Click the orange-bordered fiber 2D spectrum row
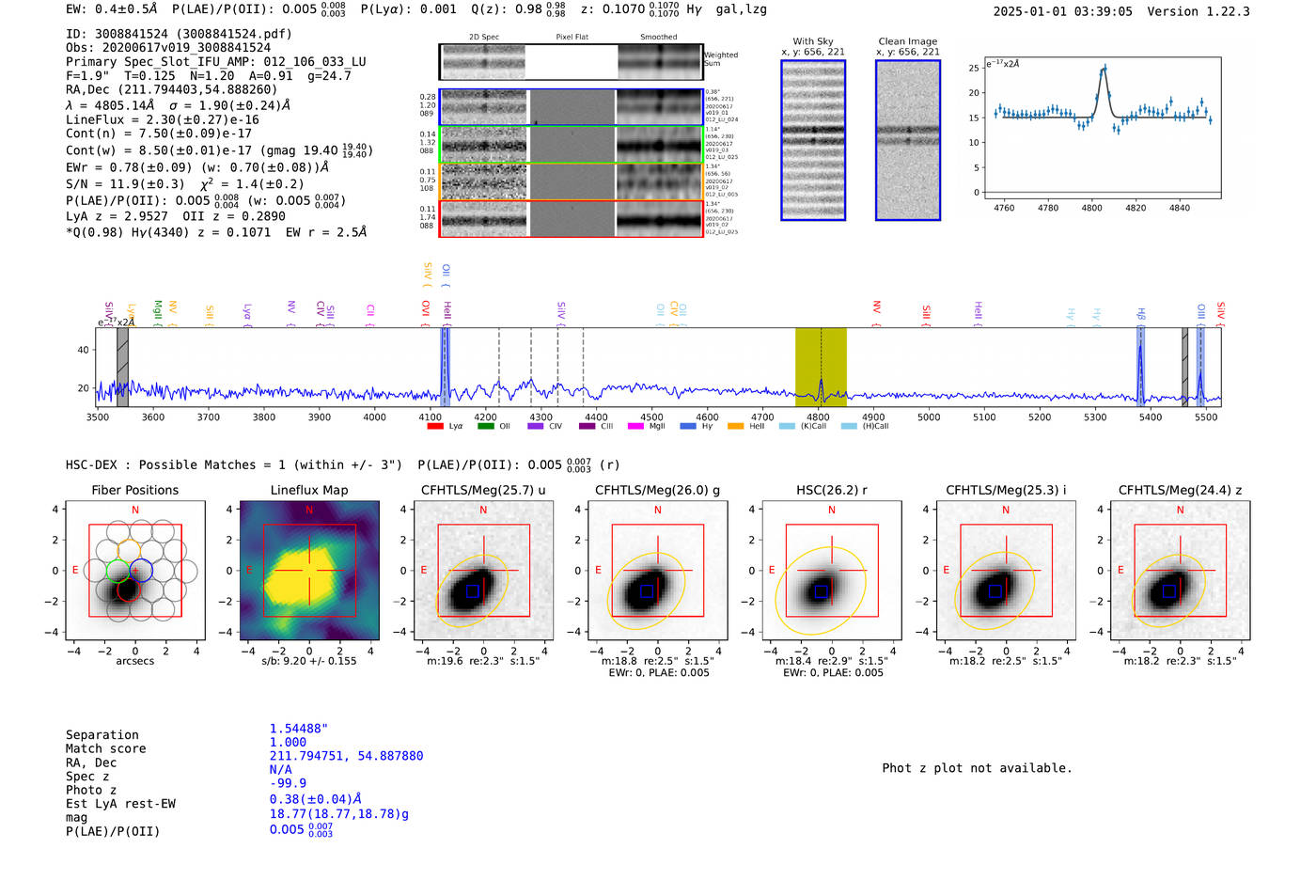The height and width of the screenshot is (896, 1316). pos(571,181)
